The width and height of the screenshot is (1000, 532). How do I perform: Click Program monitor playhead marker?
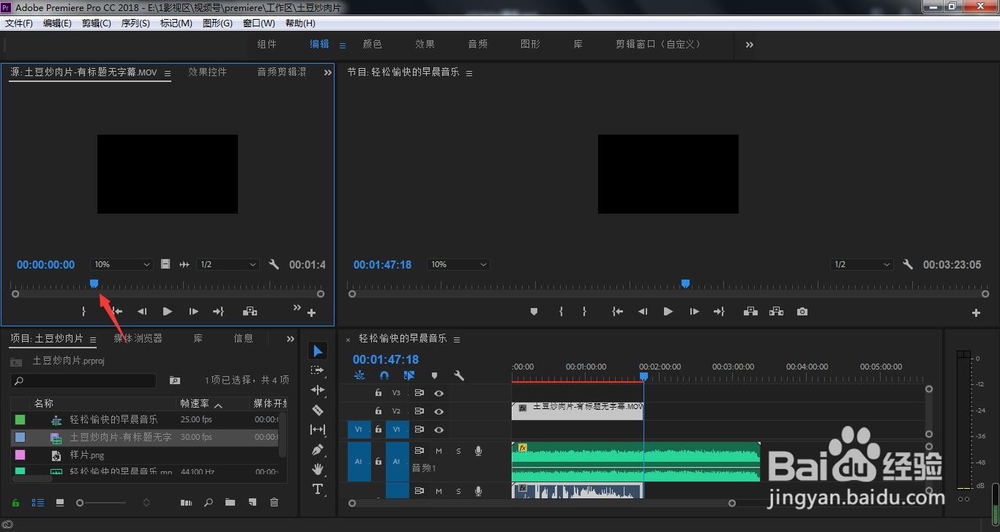(x=686, y=283)
